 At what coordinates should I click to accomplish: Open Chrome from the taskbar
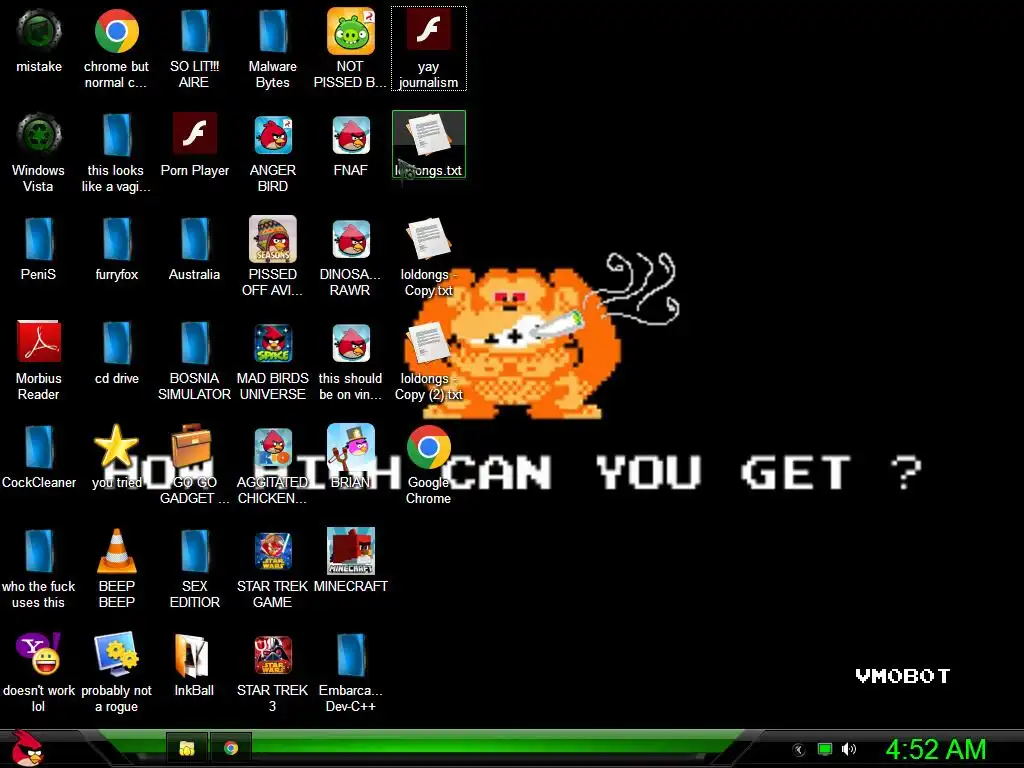point(231,748)
